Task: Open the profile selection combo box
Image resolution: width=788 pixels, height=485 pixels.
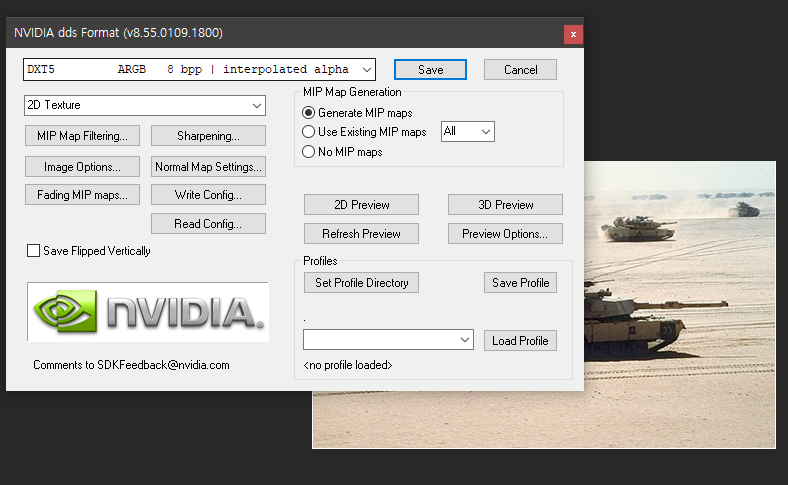Action: click(388, 340)
